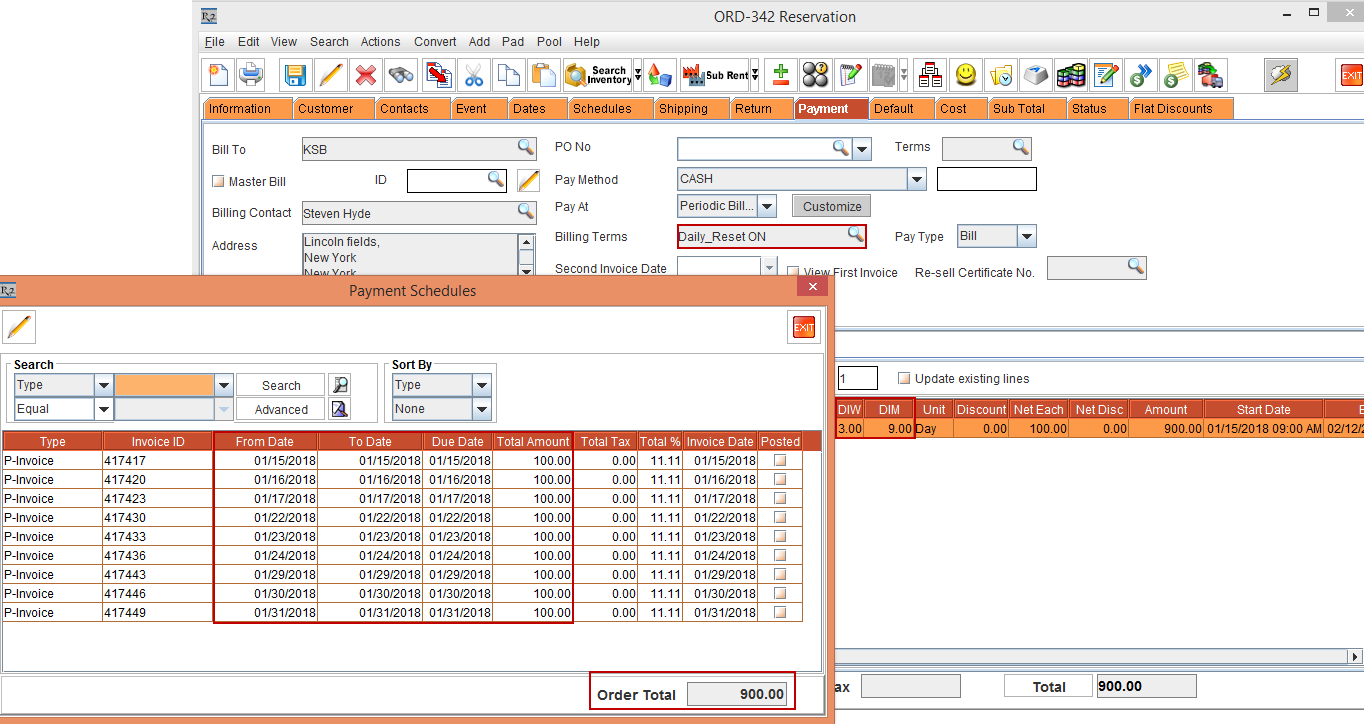Click the scissors cut icon
This screenshot has height=724, width=1364.
coord(474,75)
